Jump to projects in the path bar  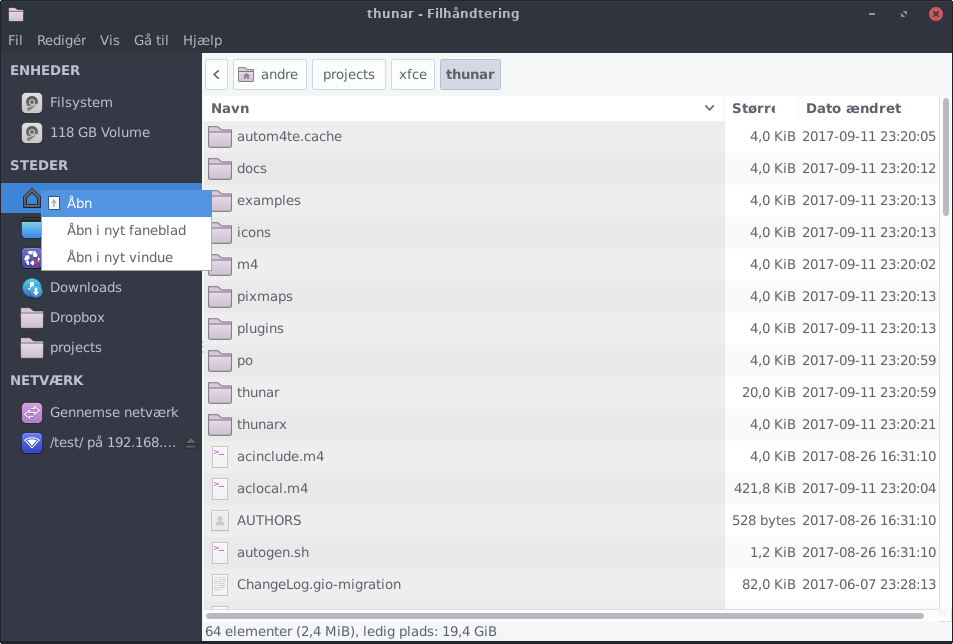(348, 75)
